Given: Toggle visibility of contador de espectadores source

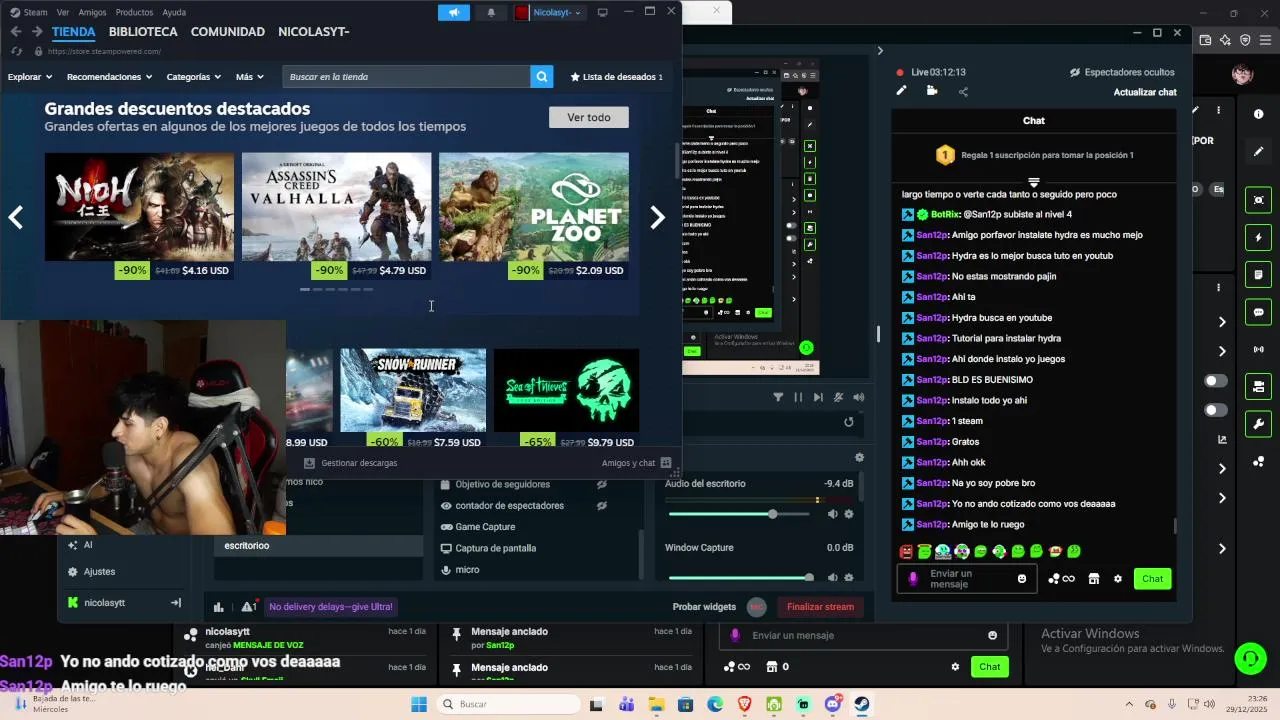Looking at the screenshot, I should click(x=602, y=505).
